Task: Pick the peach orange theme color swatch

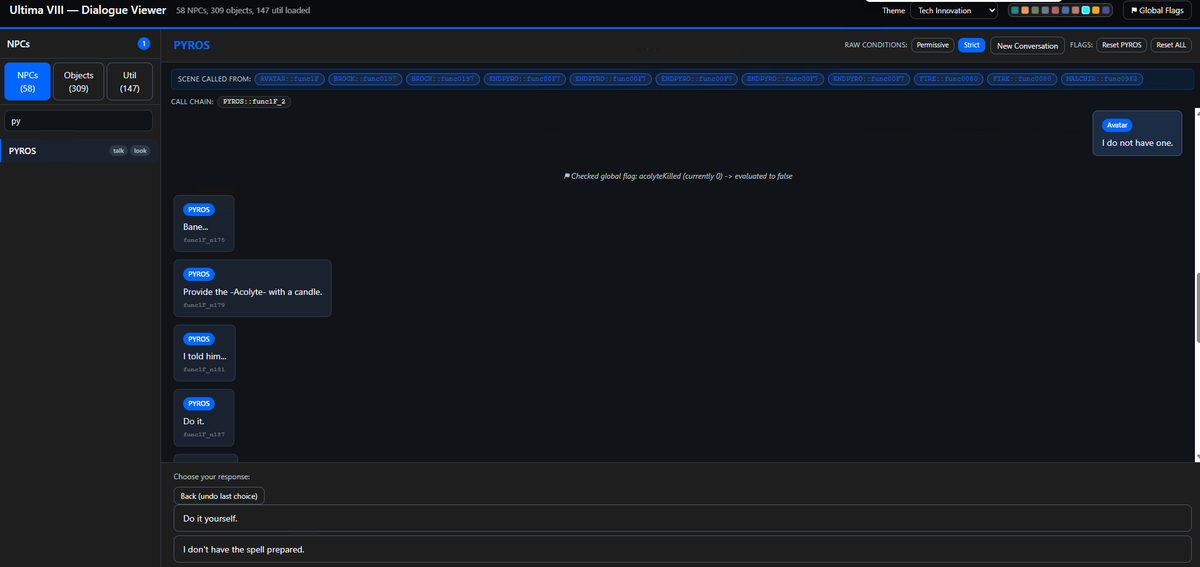Action: pyautogui.click(x=1026, y=10)
